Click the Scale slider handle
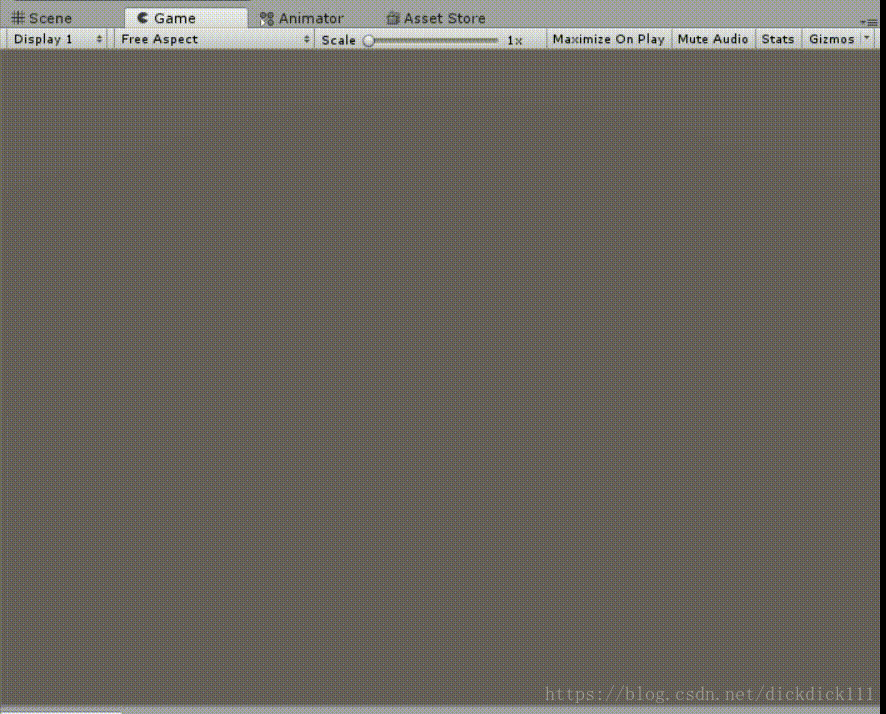Screen dimensions: 886x714 [x=369, y=40]
